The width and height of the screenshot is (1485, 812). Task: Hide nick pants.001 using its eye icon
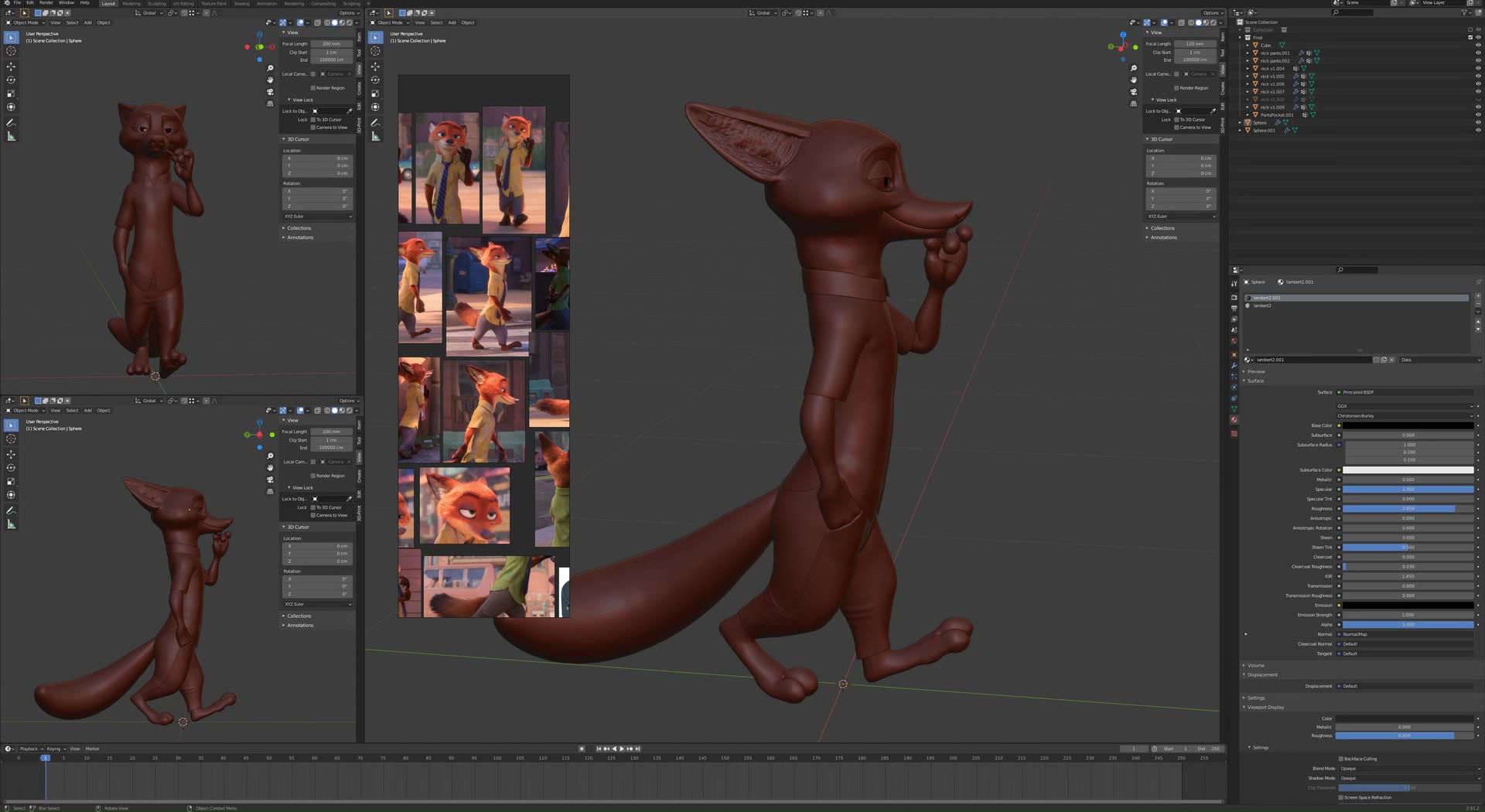click(1478, 53)
